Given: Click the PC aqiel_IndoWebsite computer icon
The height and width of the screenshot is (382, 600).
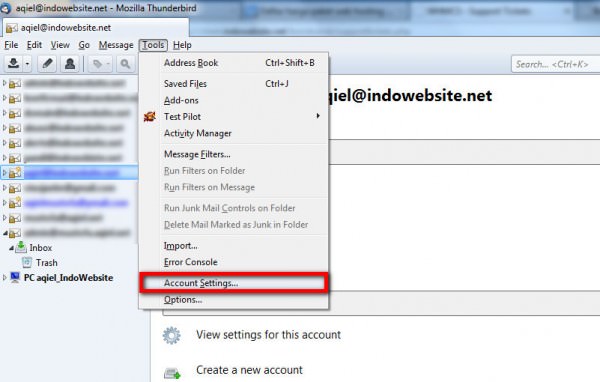Looking at the screenshot, I should 15,278.
